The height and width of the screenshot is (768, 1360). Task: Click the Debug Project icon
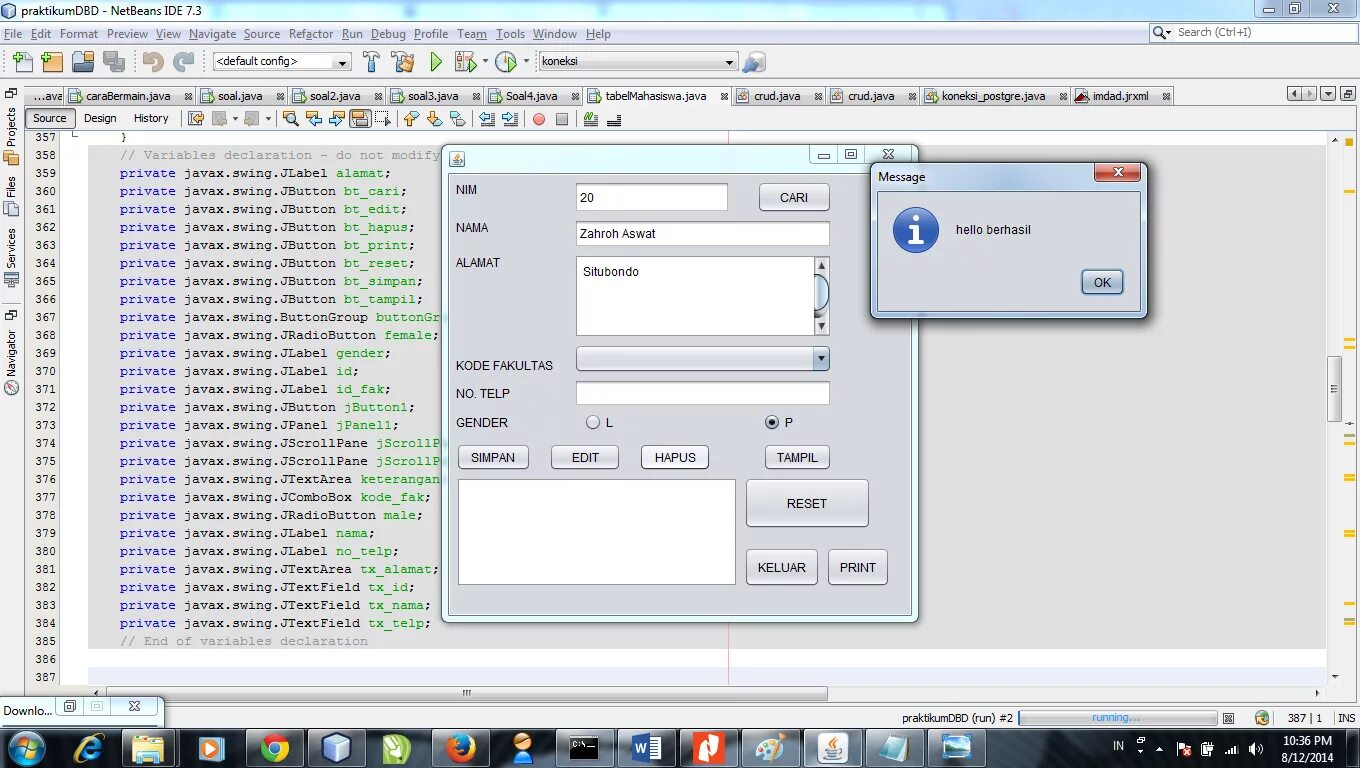point(465,62)
